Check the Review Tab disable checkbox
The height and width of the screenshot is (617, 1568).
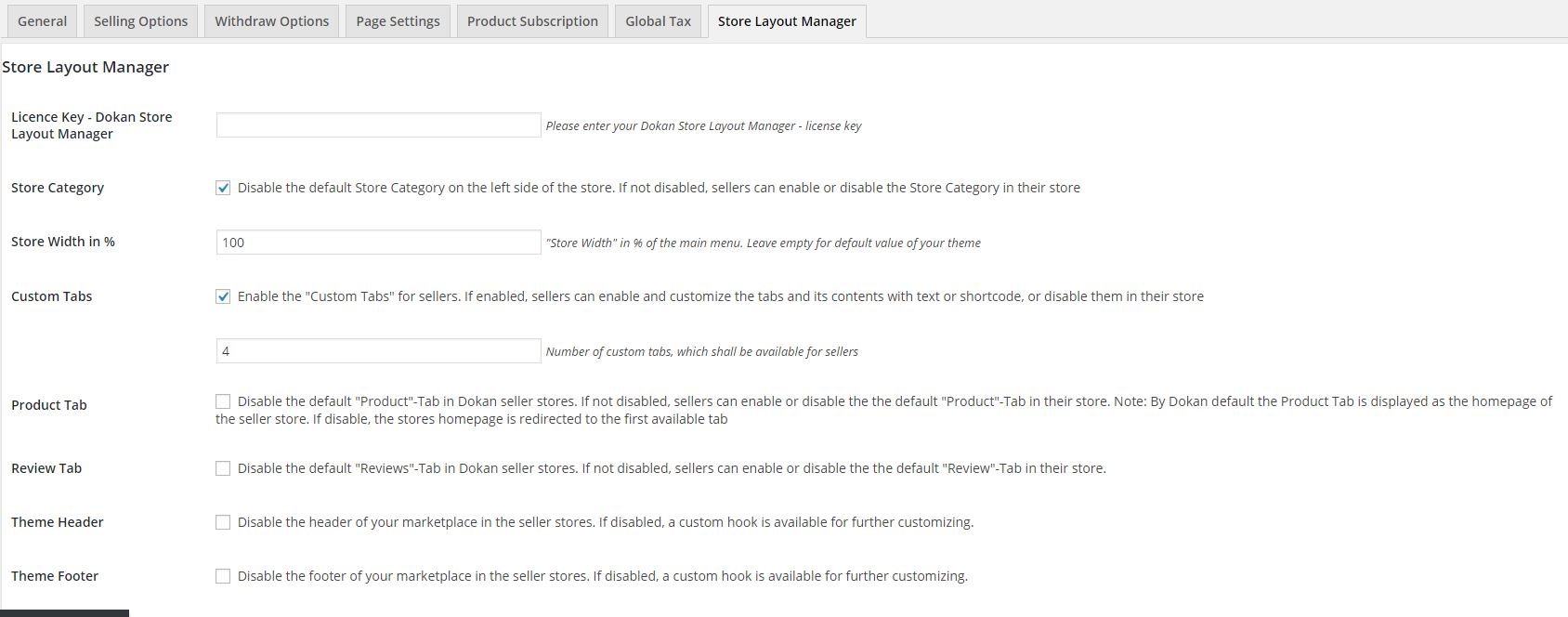223,468
